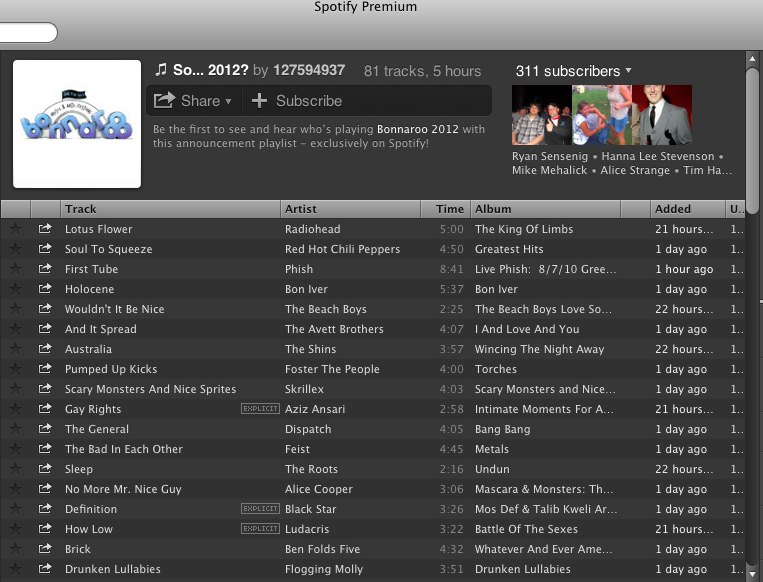Sort by Album column header

point(545,209)
